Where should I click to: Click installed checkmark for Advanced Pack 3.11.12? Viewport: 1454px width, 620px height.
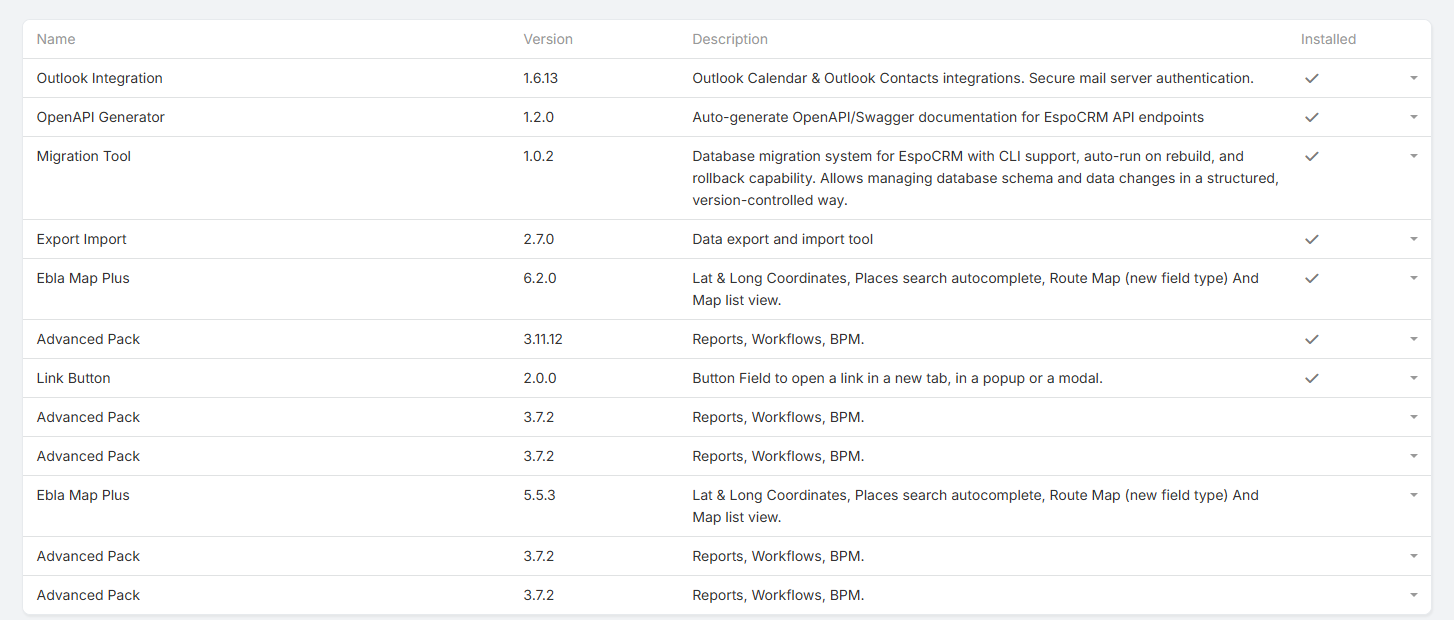pyautogui.click(x=1312, y=339)
